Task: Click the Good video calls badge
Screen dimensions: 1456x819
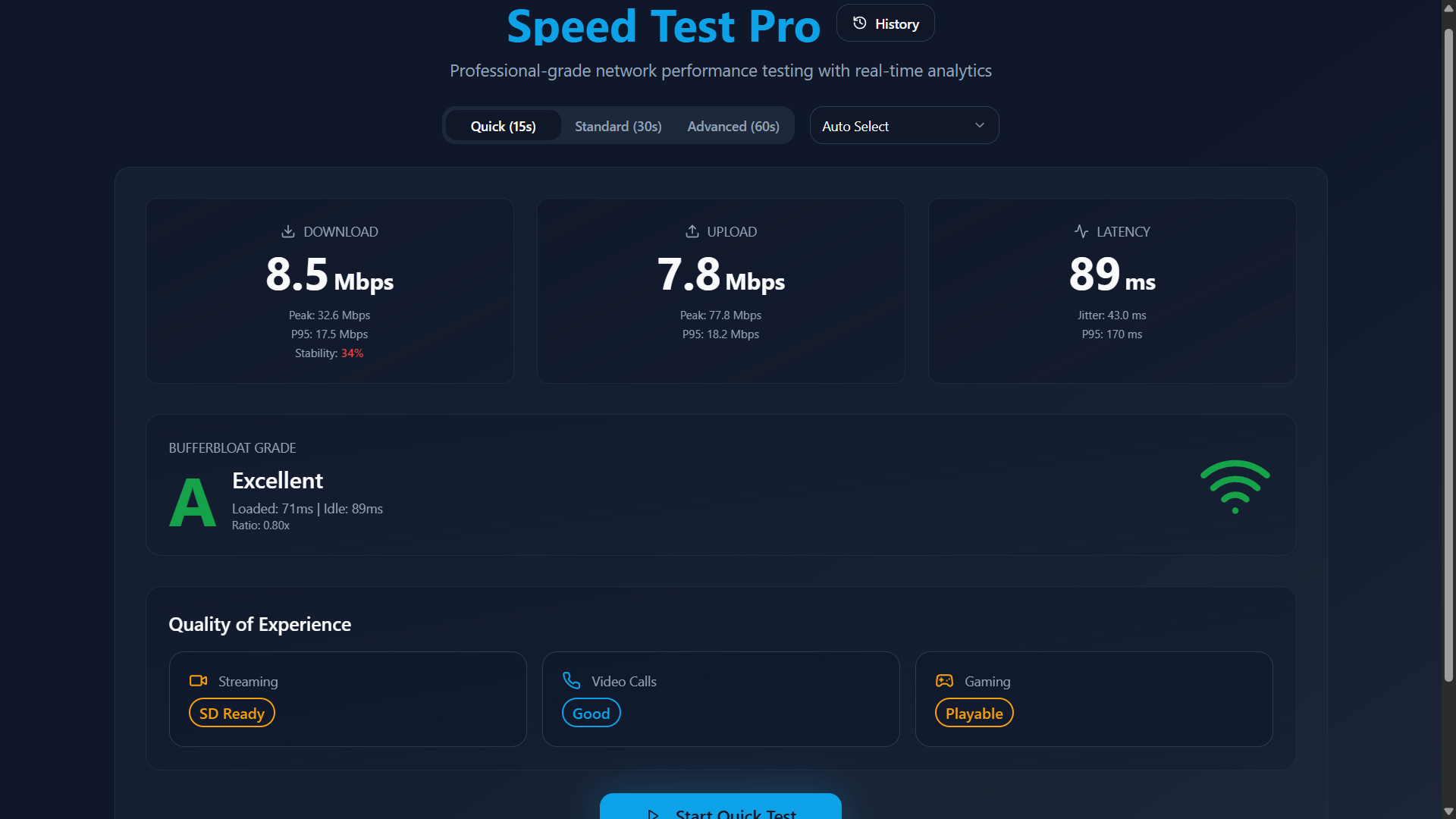Action: click(591, 714)
